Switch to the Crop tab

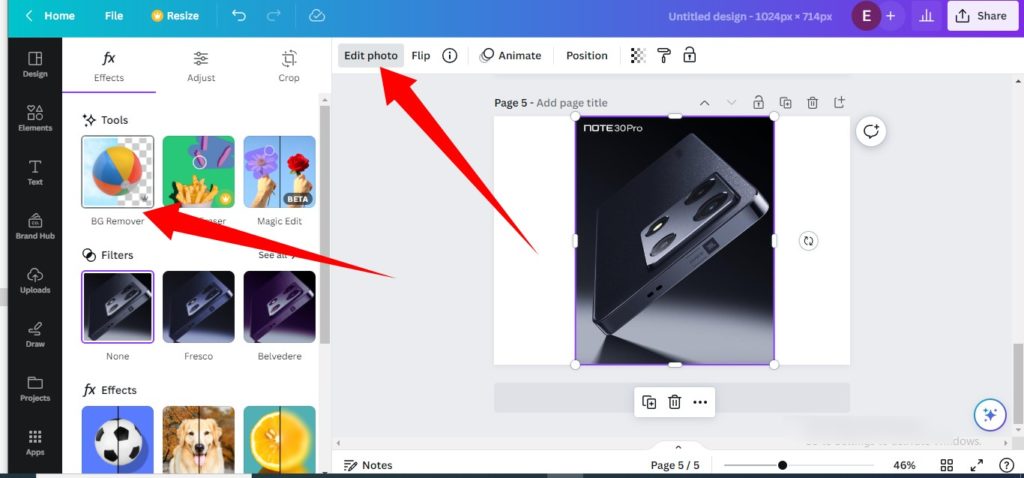click(x=289, y=66)
